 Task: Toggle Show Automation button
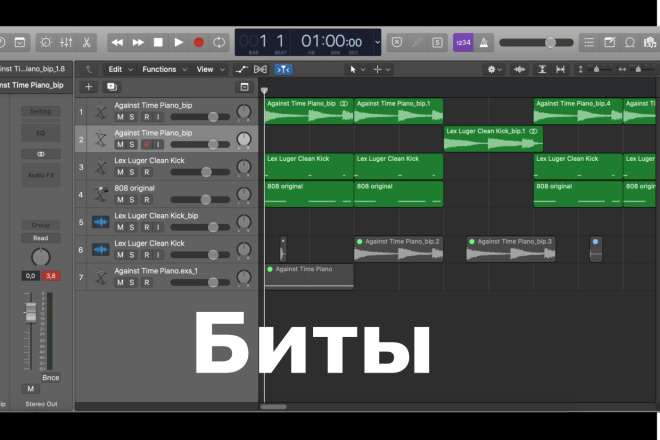point(242,69)
